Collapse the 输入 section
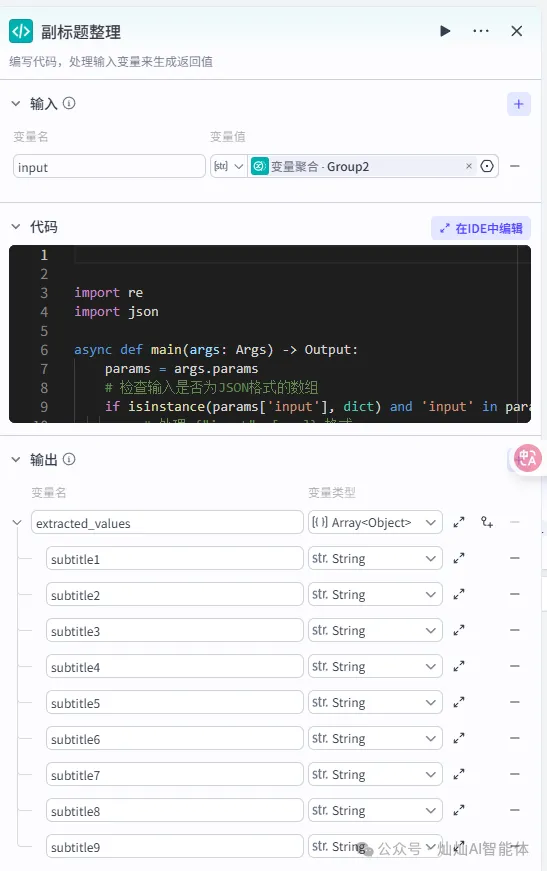547x871 pixels. tap(16, 103)
